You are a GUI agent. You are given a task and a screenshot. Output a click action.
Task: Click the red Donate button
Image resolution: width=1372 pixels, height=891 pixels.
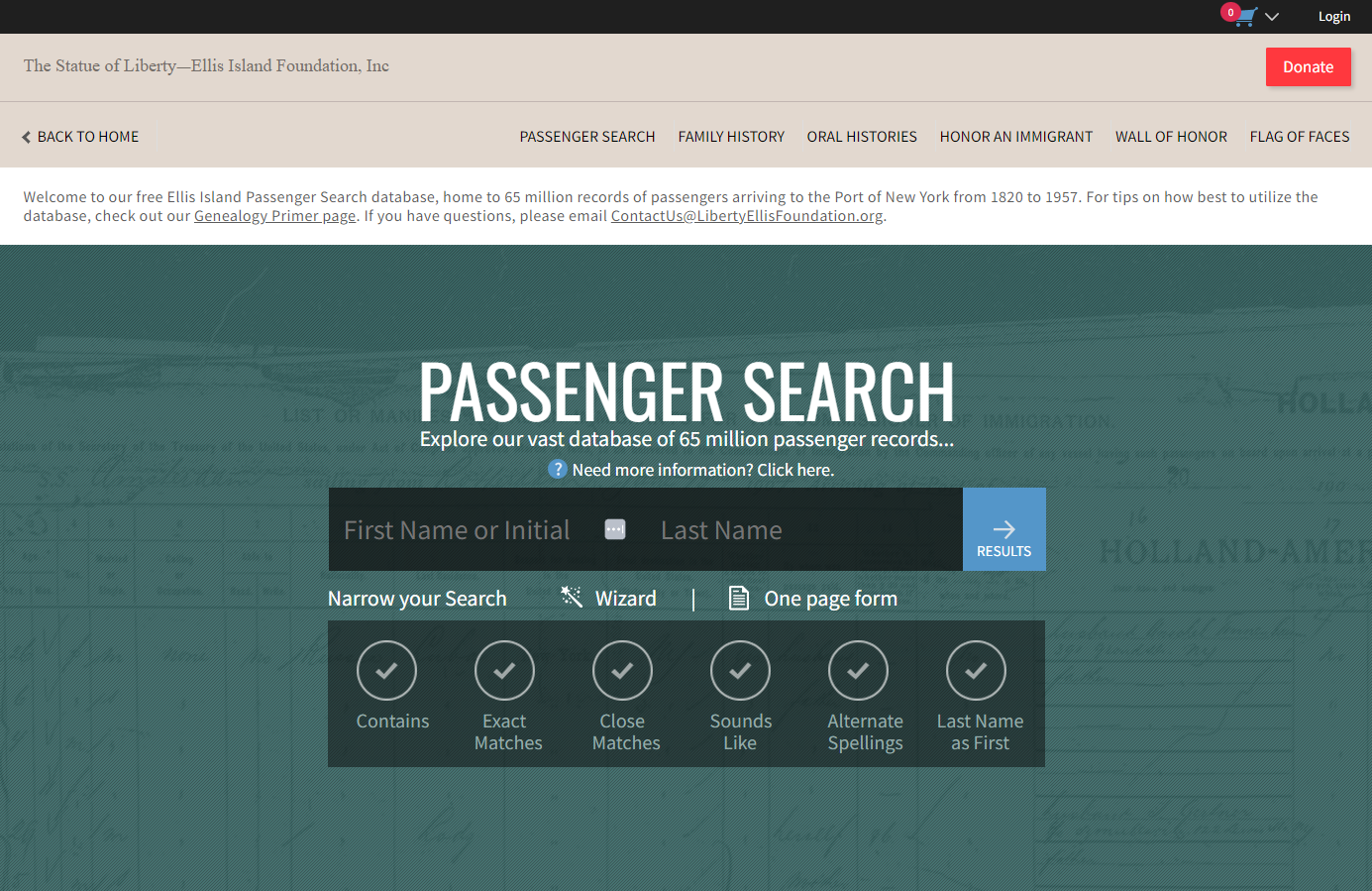click(1308, 67)
